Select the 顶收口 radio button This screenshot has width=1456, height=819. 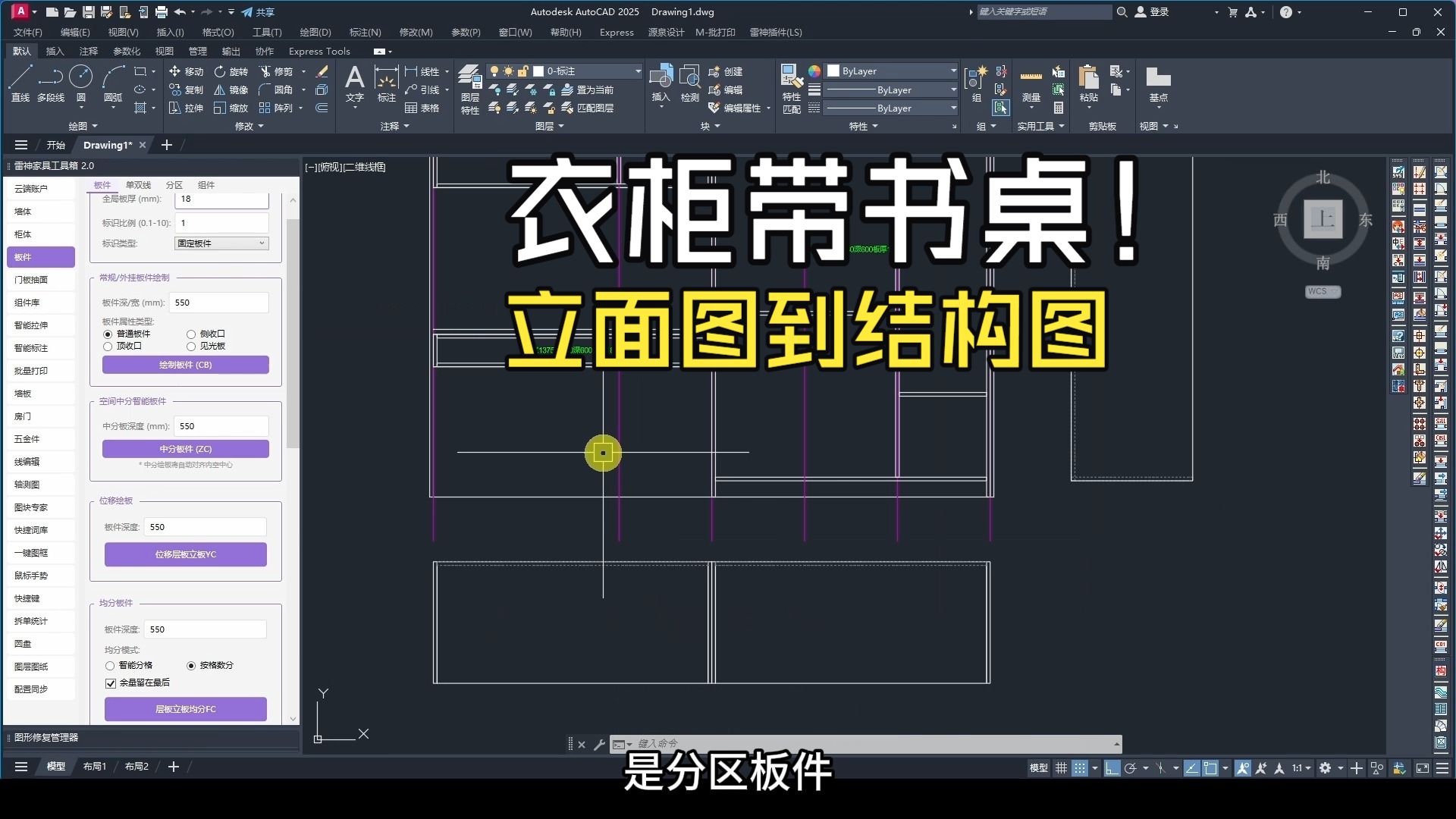click(108, 347)
